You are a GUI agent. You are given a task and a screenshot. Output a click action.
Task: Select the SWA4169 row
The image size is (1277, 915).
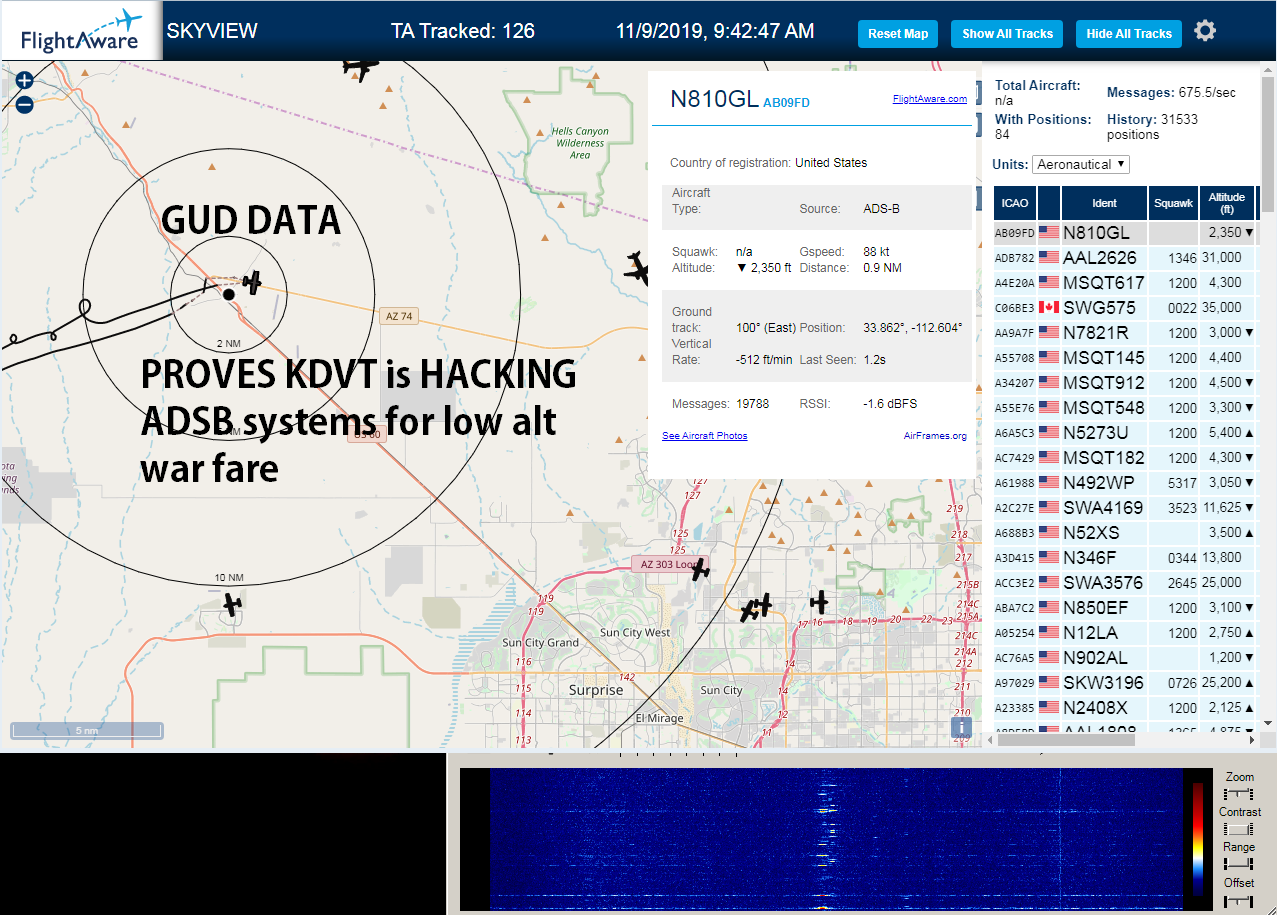pos(1125,508)
